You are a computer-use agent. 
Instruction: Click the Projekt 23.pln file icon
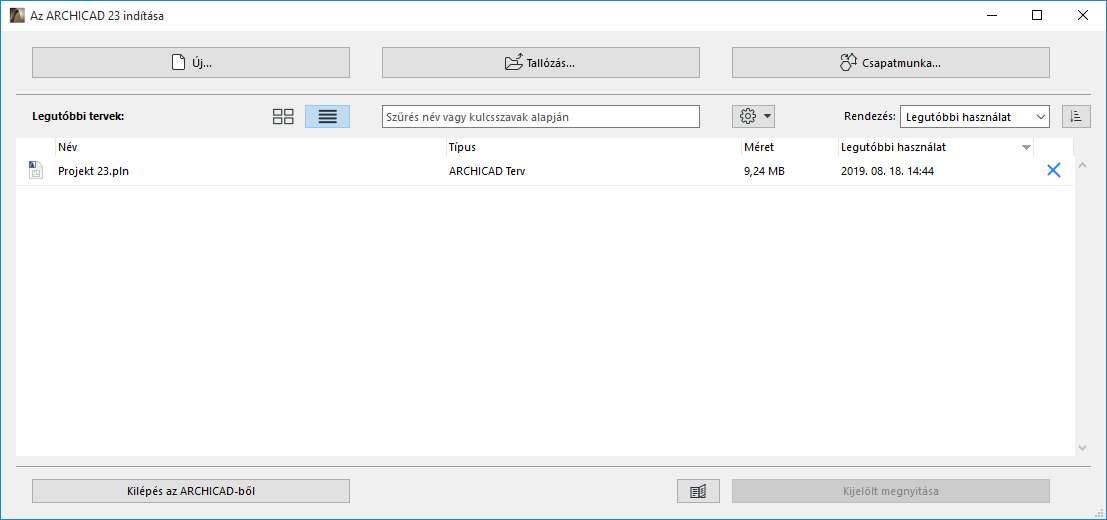(35, 170)
